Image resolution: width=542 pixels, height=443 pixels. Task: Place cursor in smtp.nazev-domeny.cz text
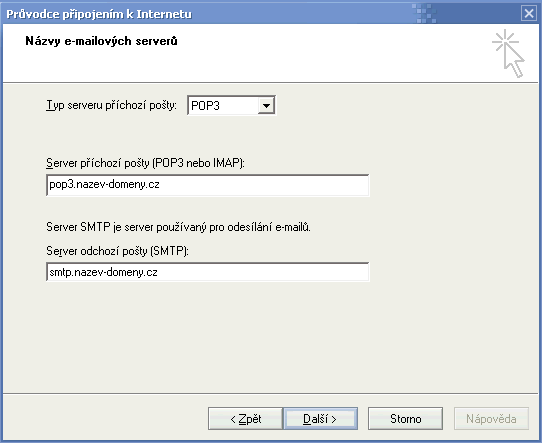pos(103,272)
